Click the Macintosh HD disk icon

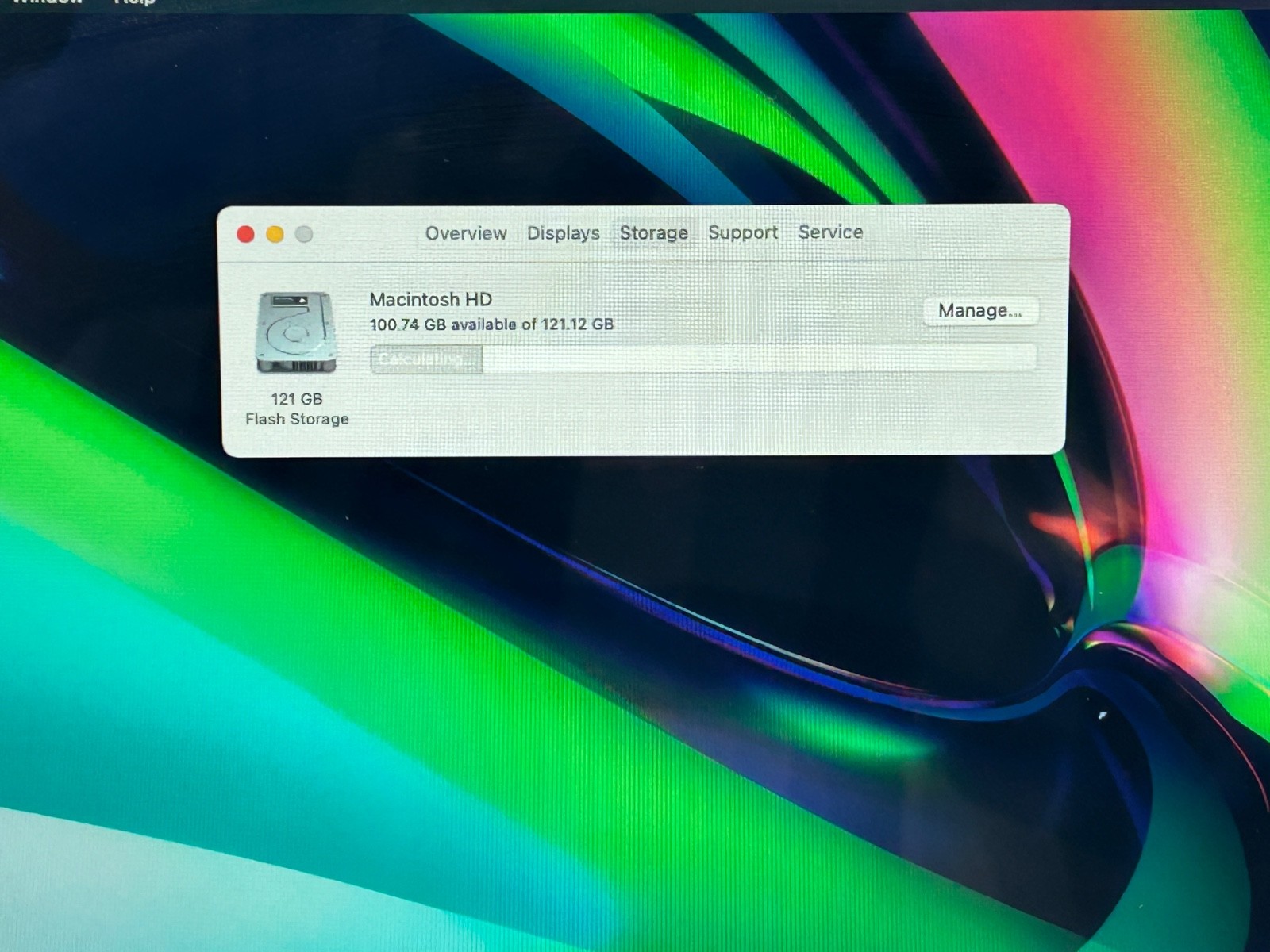coord(296,332)
